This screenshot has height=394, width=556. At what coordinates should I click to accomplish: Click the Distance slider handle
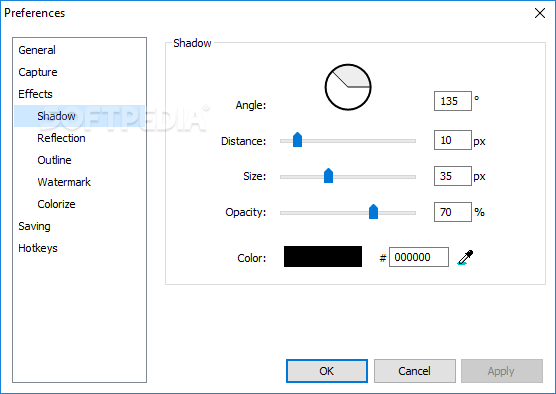[x=297, y=140]
